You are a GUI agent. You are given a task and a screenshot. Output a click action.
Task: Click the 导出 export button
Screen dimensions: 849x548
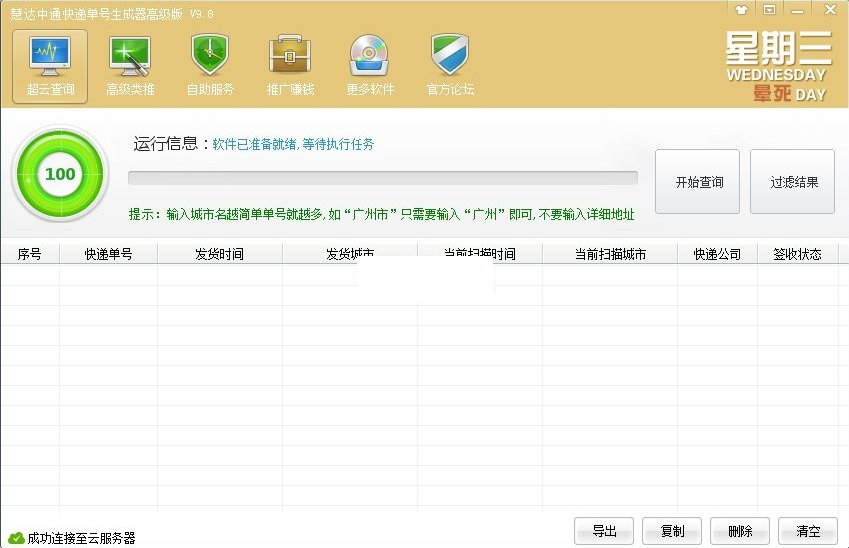[x=604, y=531]
